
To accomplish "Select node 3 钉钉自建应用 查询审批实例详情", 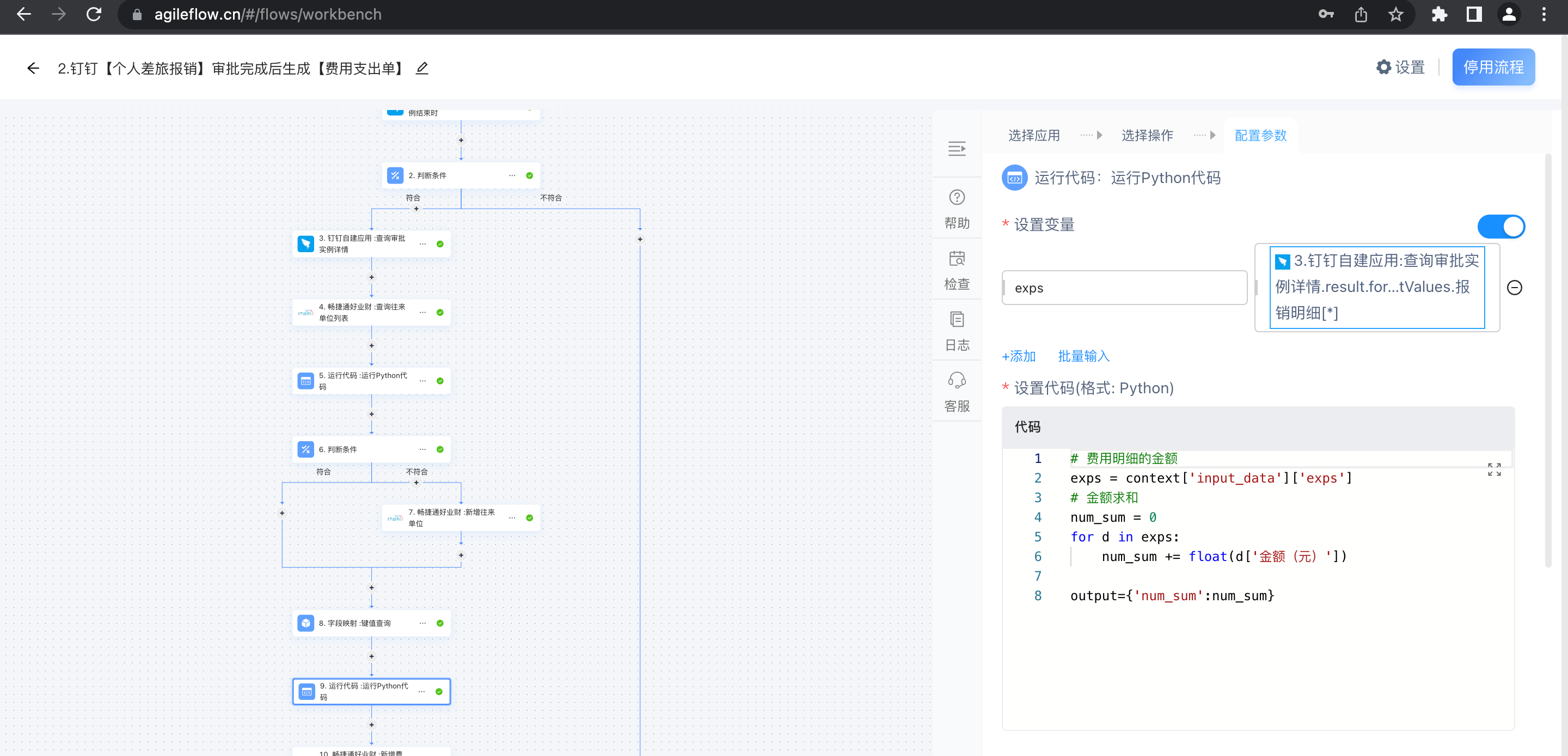I will (371, 243).
